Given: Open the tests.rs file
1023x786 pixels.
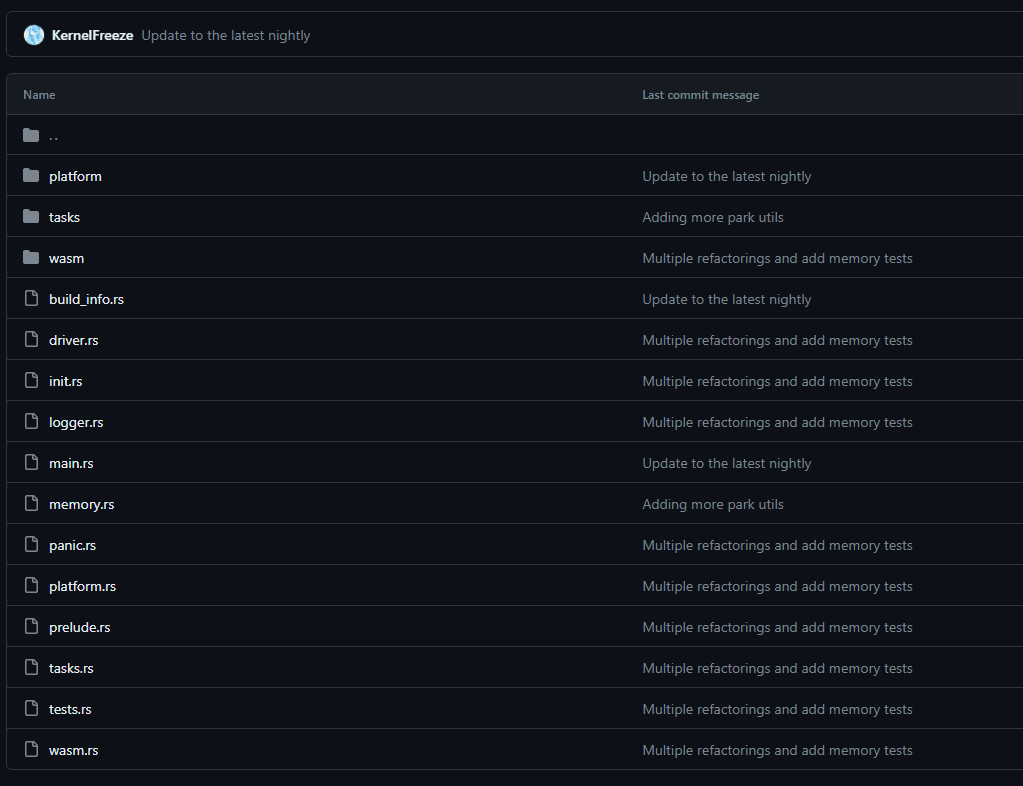Looking at the screenshot, I should 70,709.
